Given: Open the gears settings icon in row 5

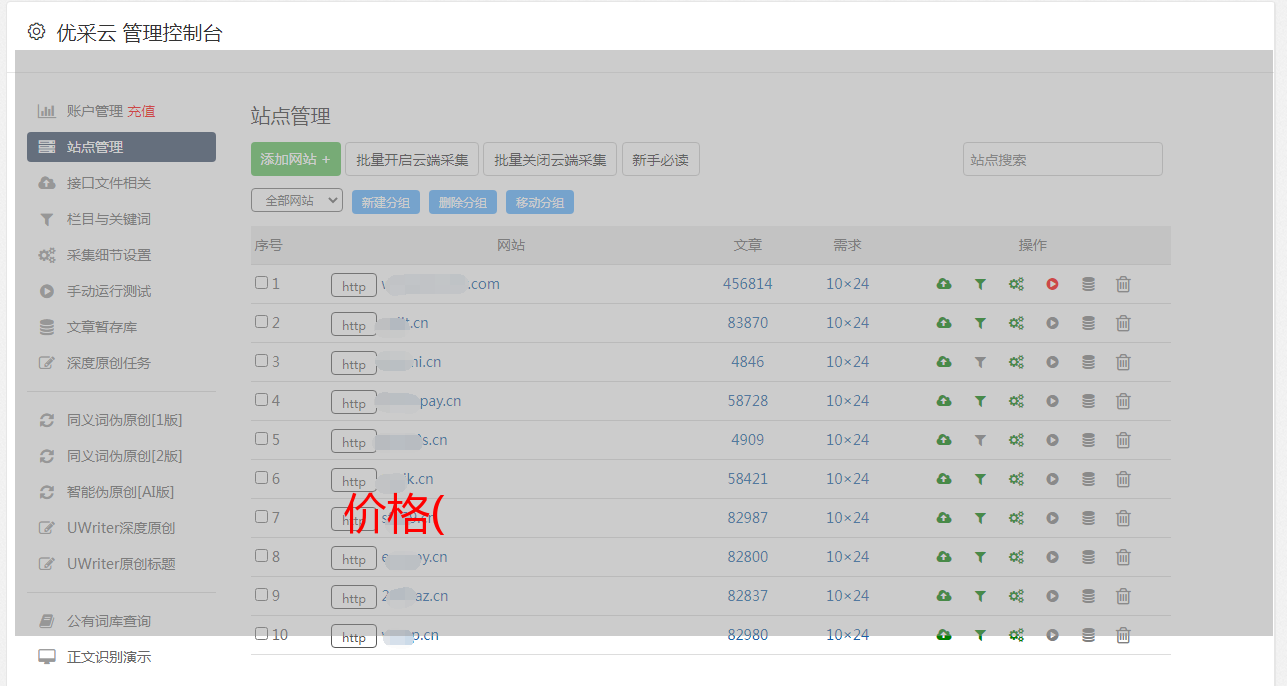Looking at the screenshot, I should (x=1016, y=440).
